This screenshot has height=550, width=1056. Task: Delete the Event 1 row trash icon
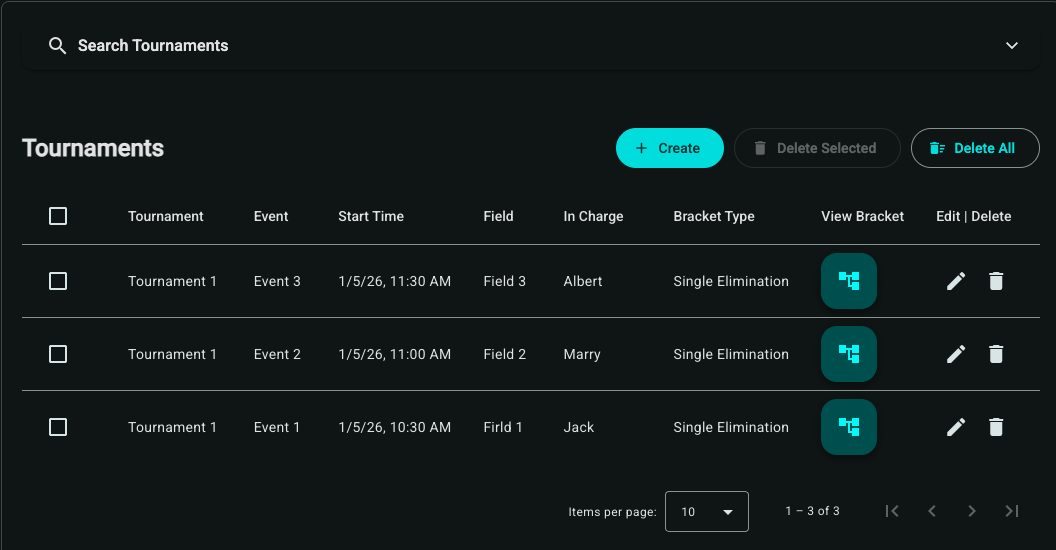(996, 427)
